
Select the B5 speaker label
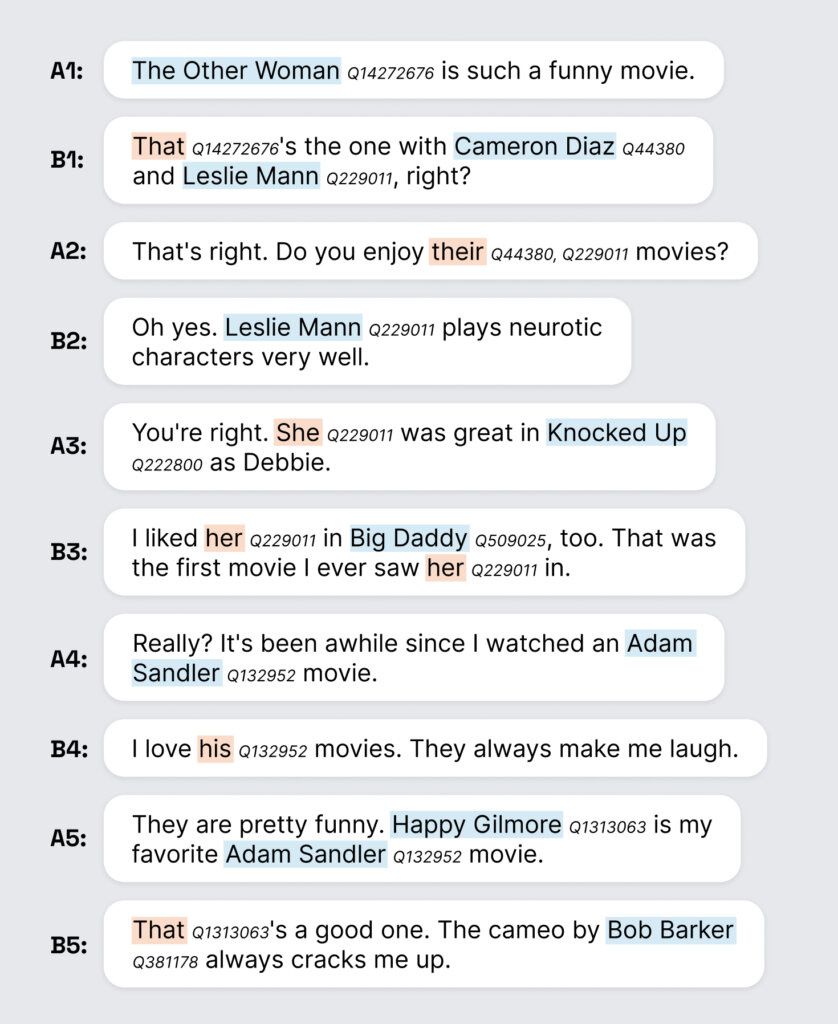[68, 945]
